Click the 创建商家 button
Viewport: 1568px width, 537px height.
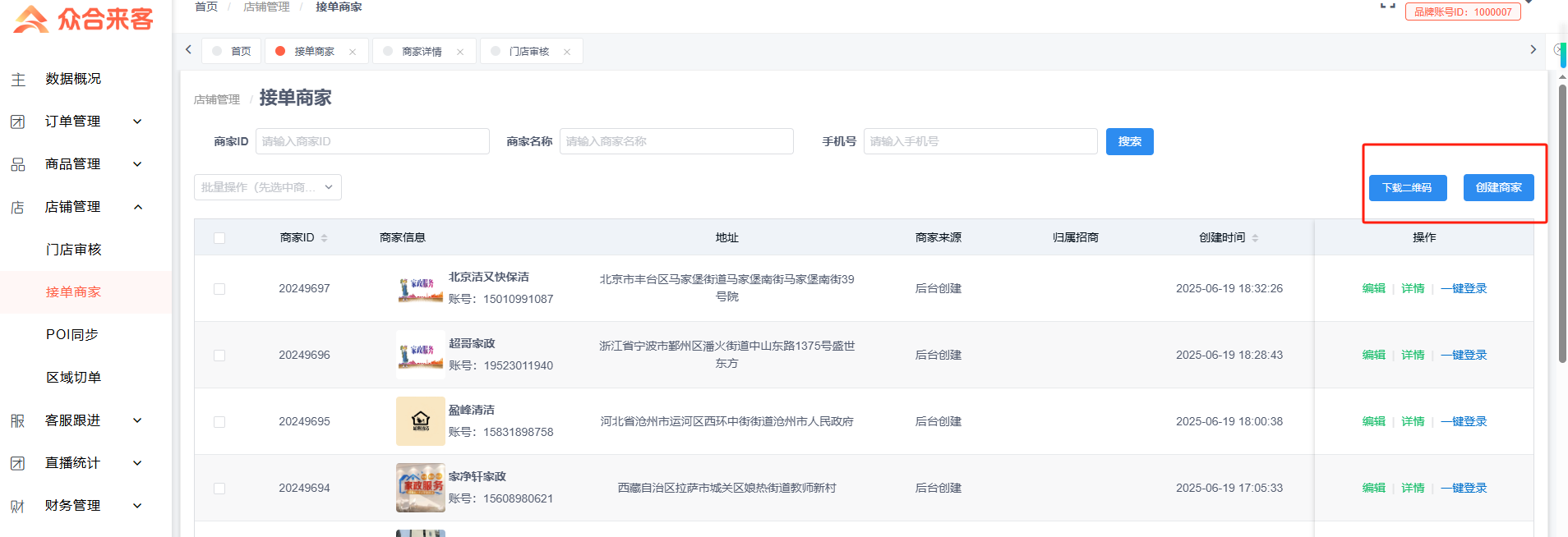click(1499, 187)
